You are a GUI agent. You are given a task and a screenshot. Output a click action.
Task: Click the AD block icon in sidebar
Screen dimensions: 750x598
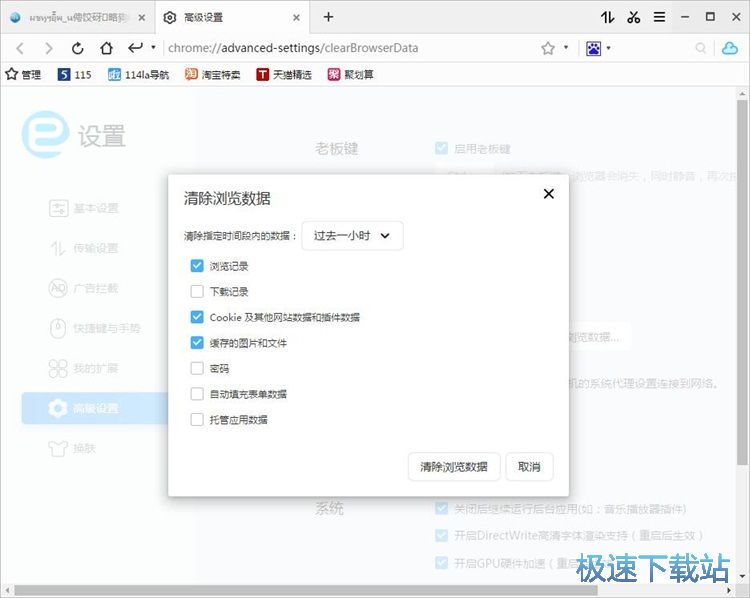58,288
